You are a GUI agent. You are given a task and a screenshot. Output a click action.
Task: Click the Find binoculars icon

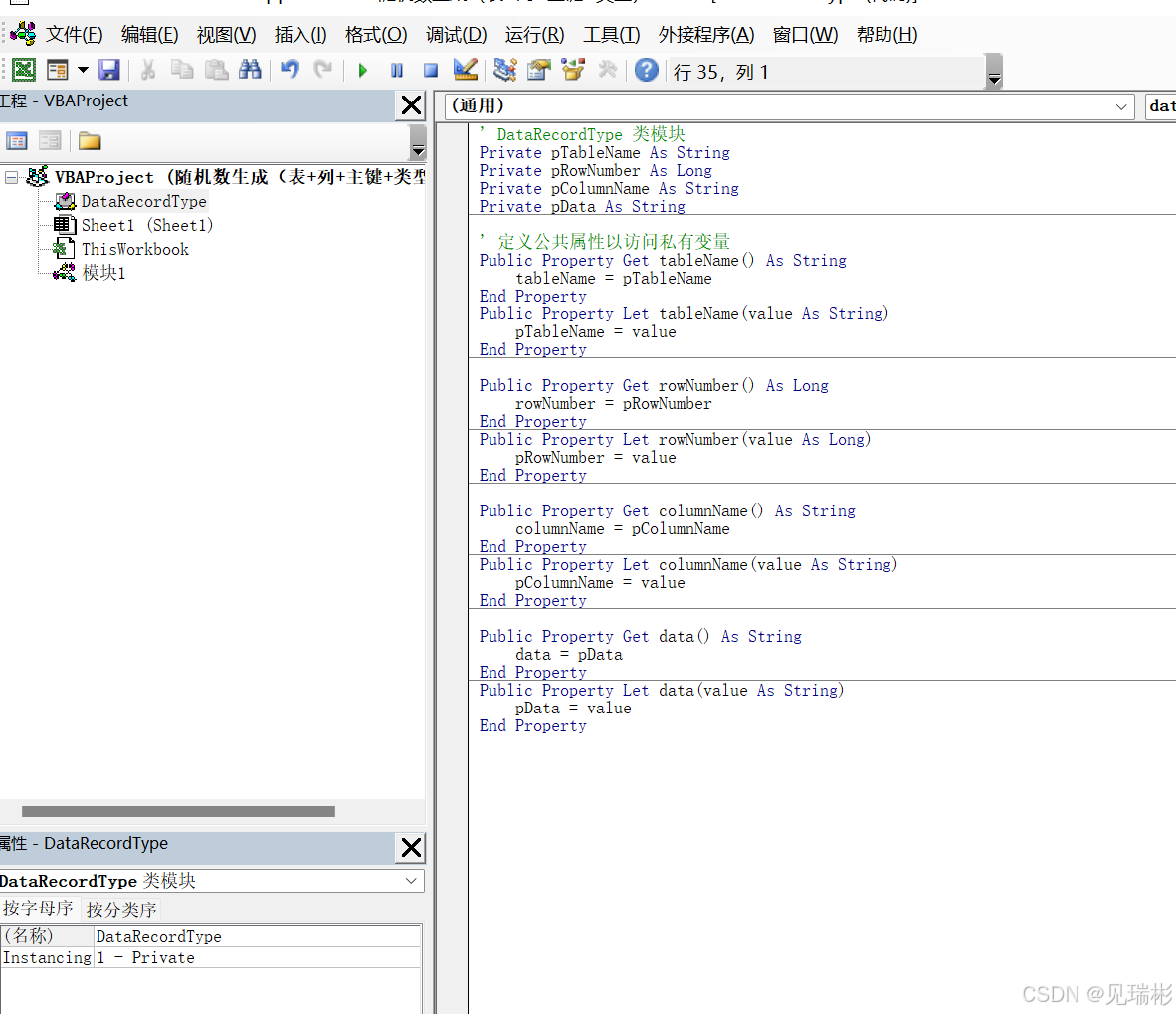pos(250,70)
